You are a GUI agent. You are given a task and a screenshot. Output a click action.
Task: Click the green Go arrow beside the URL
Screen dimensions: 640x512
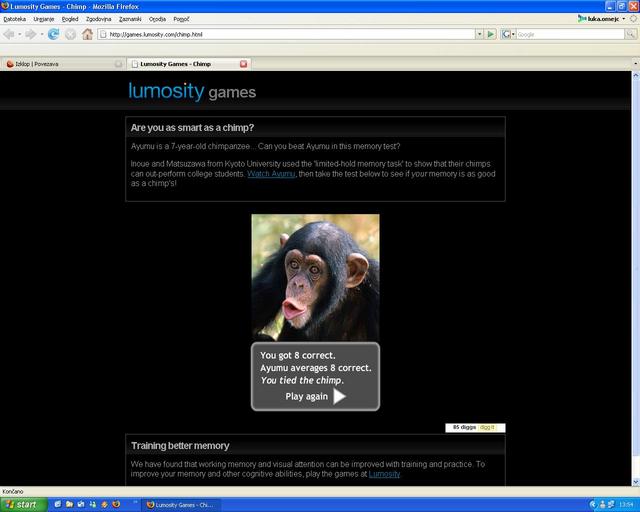click(491, 34)
